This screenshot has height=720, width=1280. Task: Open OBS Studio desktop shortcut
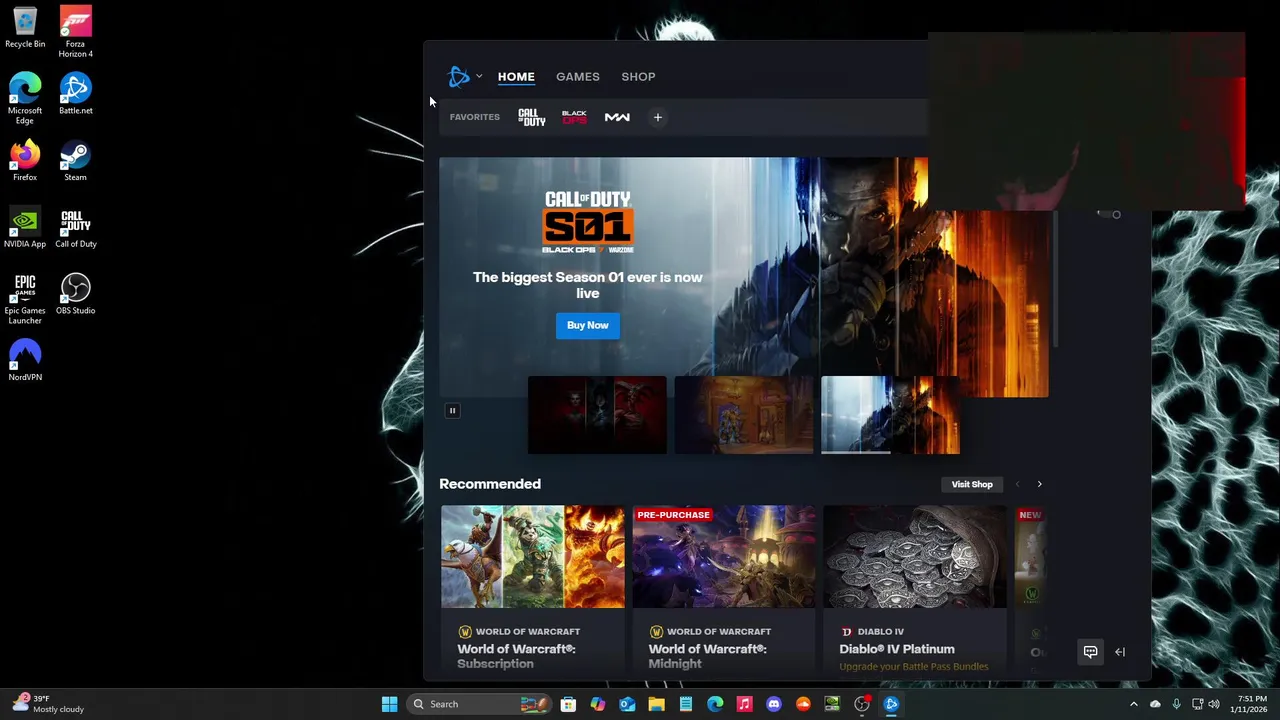[75, 295]
